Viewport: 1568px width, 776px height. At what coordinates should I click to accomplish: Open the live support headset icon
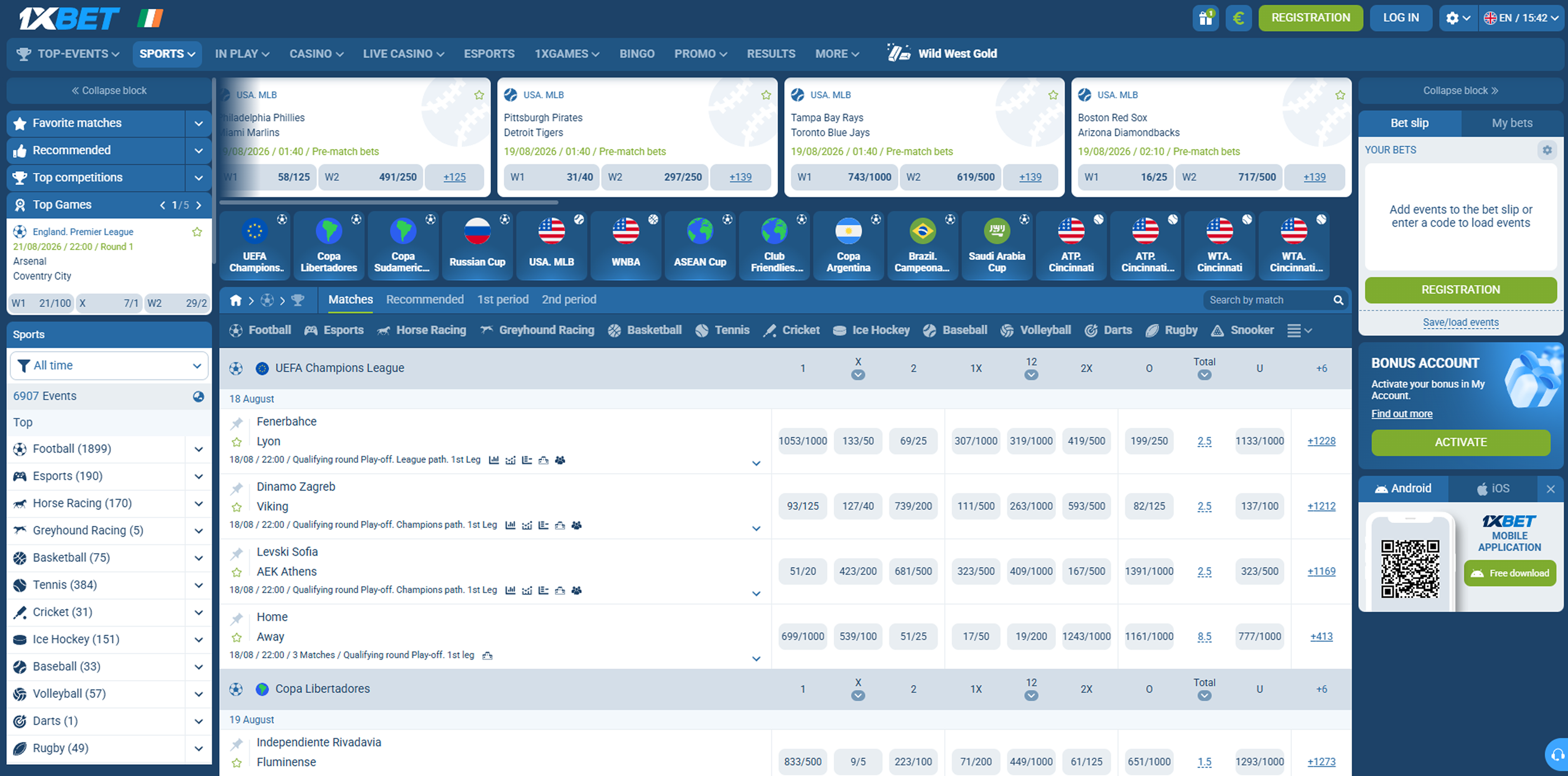click(x=1557, y=755)
